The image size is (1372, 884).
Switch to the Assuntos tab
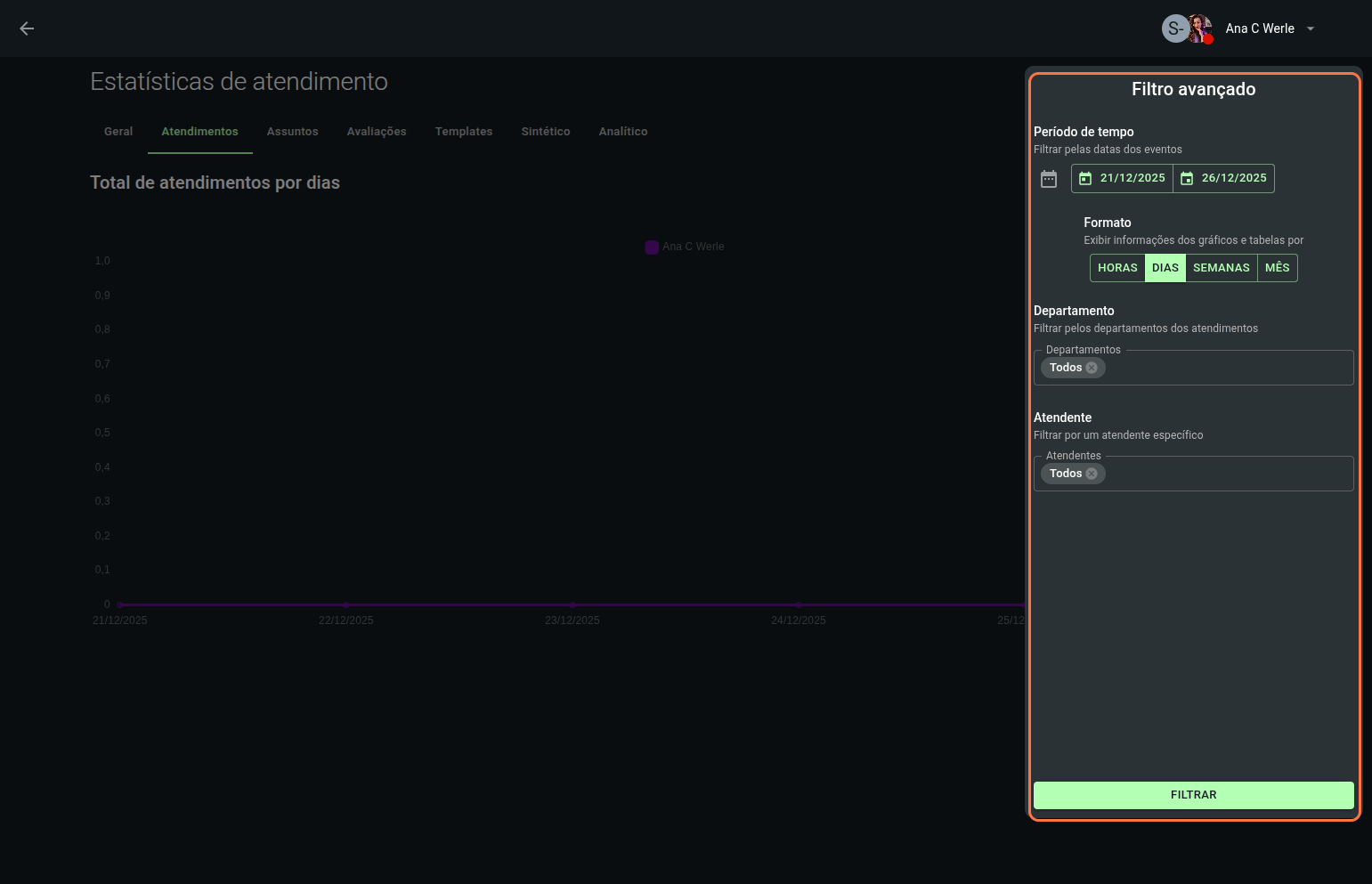tap(292, 132)
